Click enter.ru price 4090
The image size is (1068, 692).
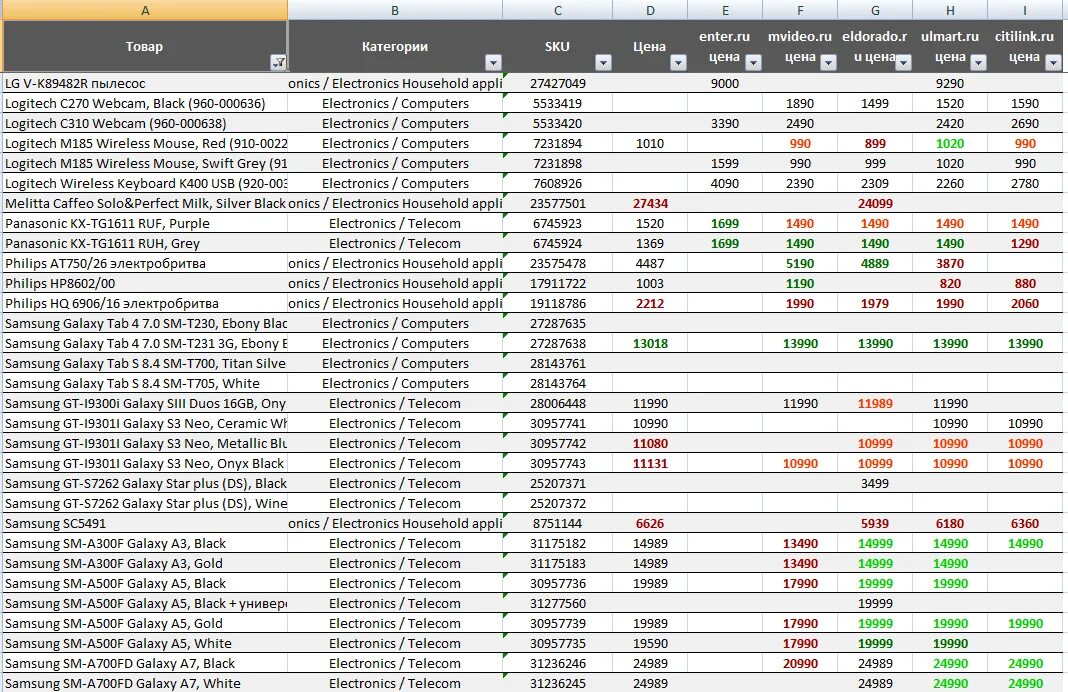tap(725, 183)
